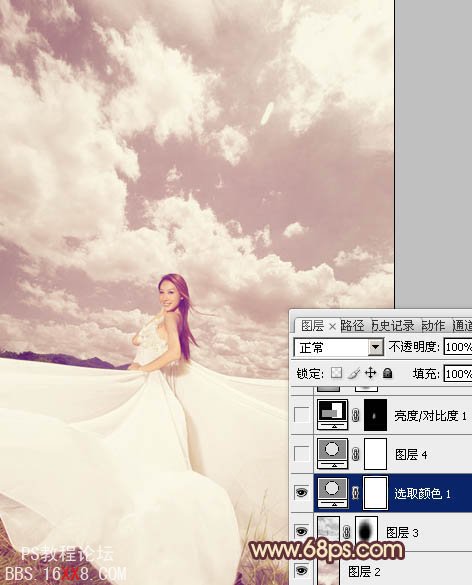The image size is (472, 585).
Task: Click the 图层 4 adjustment layer thumbnail icon
Action: point(332,454)
